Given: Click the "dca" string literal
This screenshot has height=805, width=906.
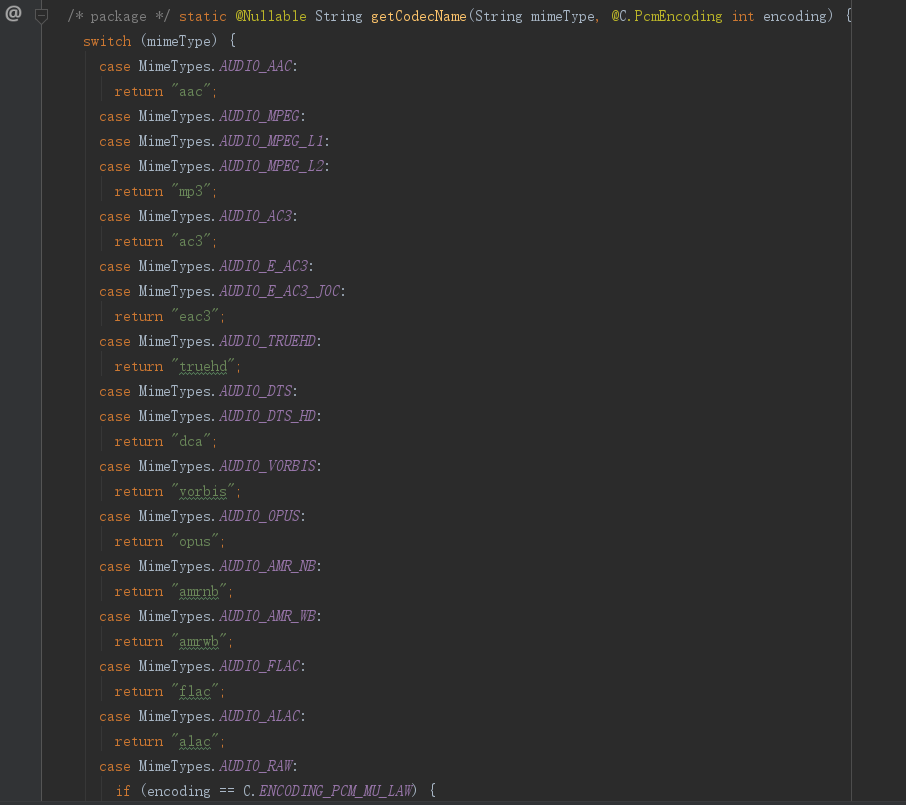Looking at the screenshot, I should (191, 442).
